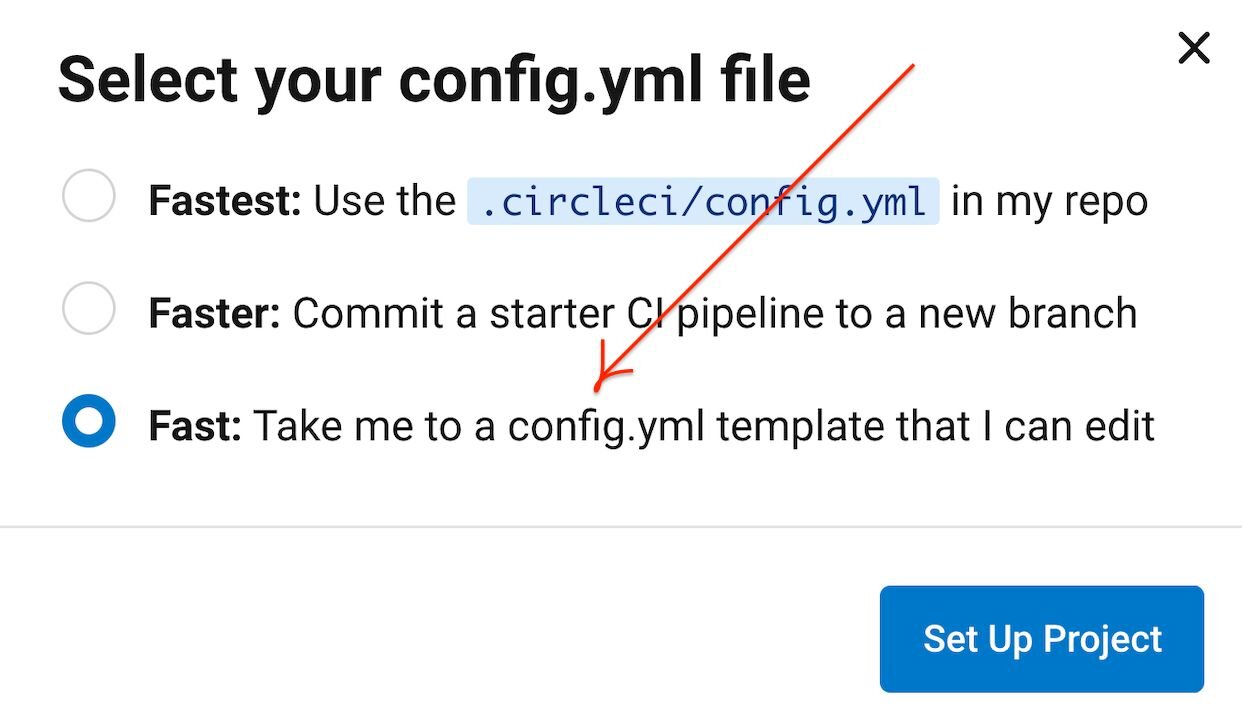This screenshot has width=1242, height=720.
Task: Dismiss the config.yml selection dialog
Action: coord(1193,48)
